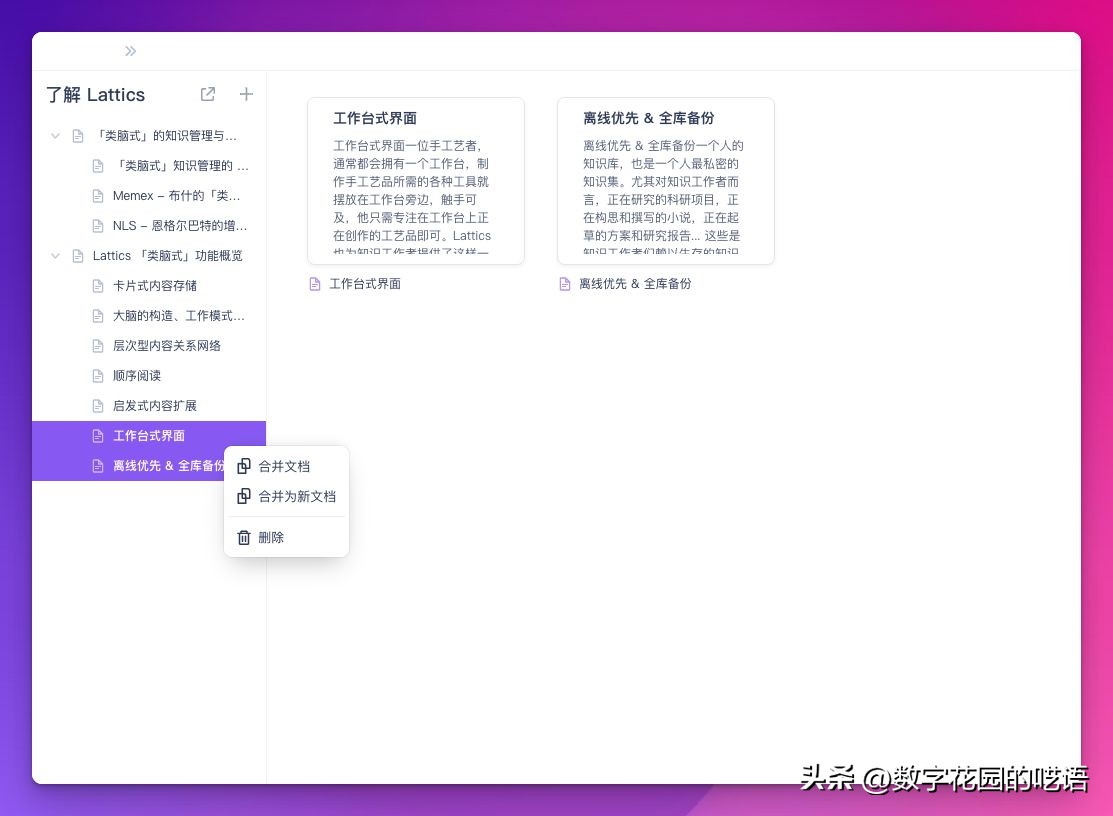The image size is (1113, 816).
Task: Select the highlighted 离线优先 & 全库备份 row
Action: coord(128,465)
